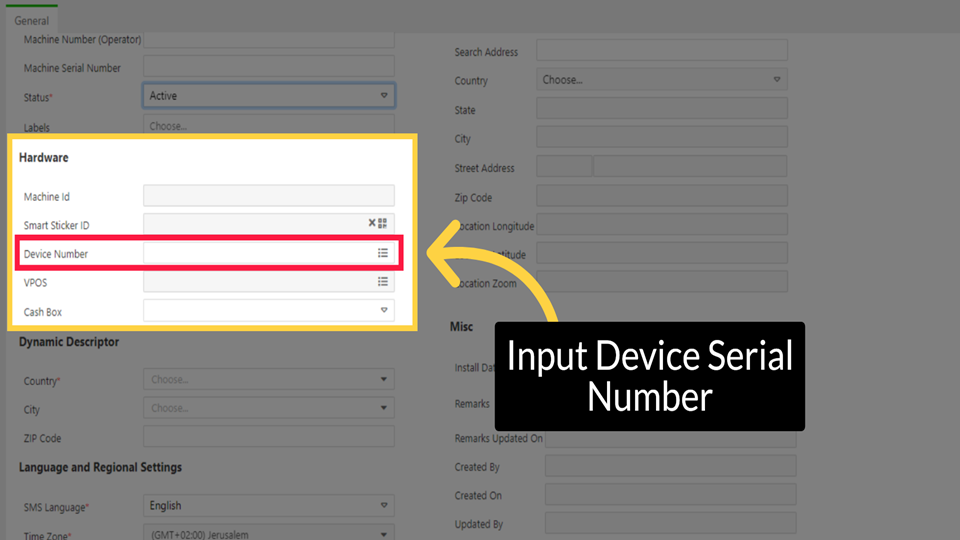Screen dimensions: 960x540
Task: Click the VPOS list picker icon
Action: click(x=382, y=282)
